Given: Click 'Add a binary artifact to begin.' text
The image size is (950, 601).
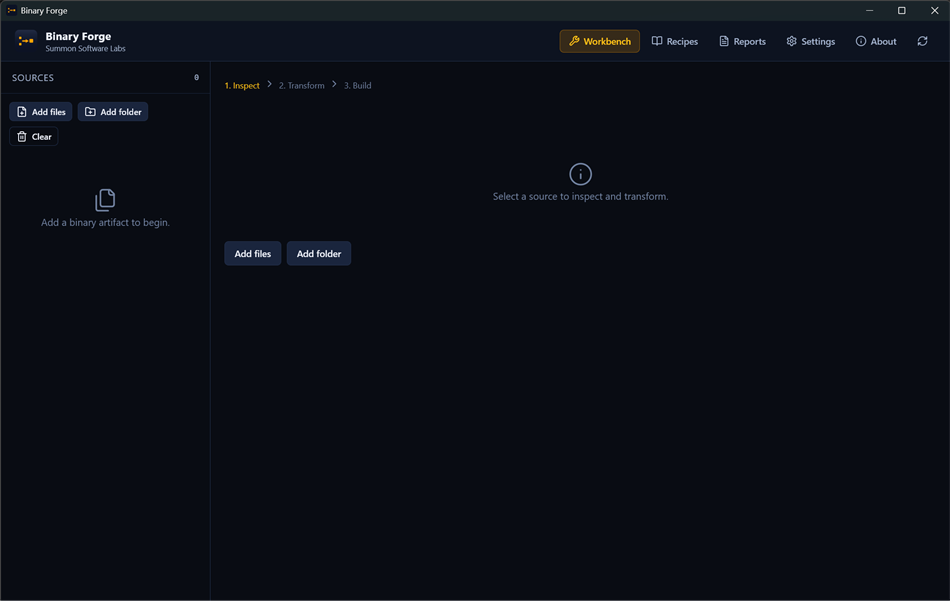Looking at the screenshot, I should click(105, 222).
